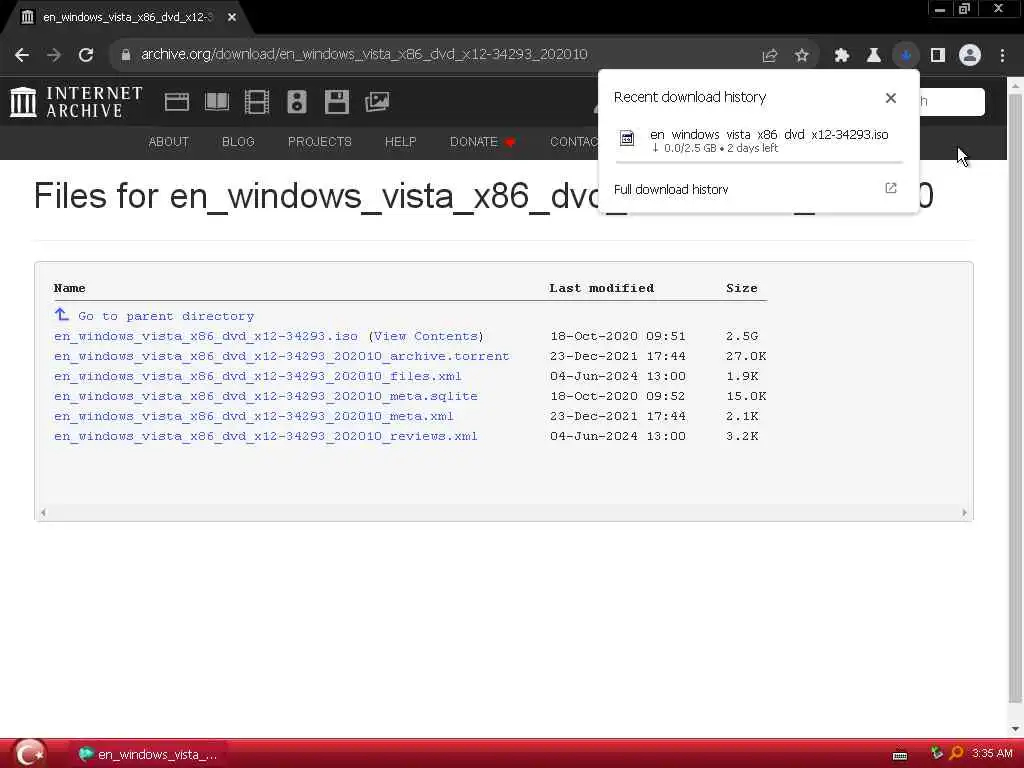Open Chrome Labs flask icon
The height and width of the screenshot is (768, 1024).
[874, 56]
